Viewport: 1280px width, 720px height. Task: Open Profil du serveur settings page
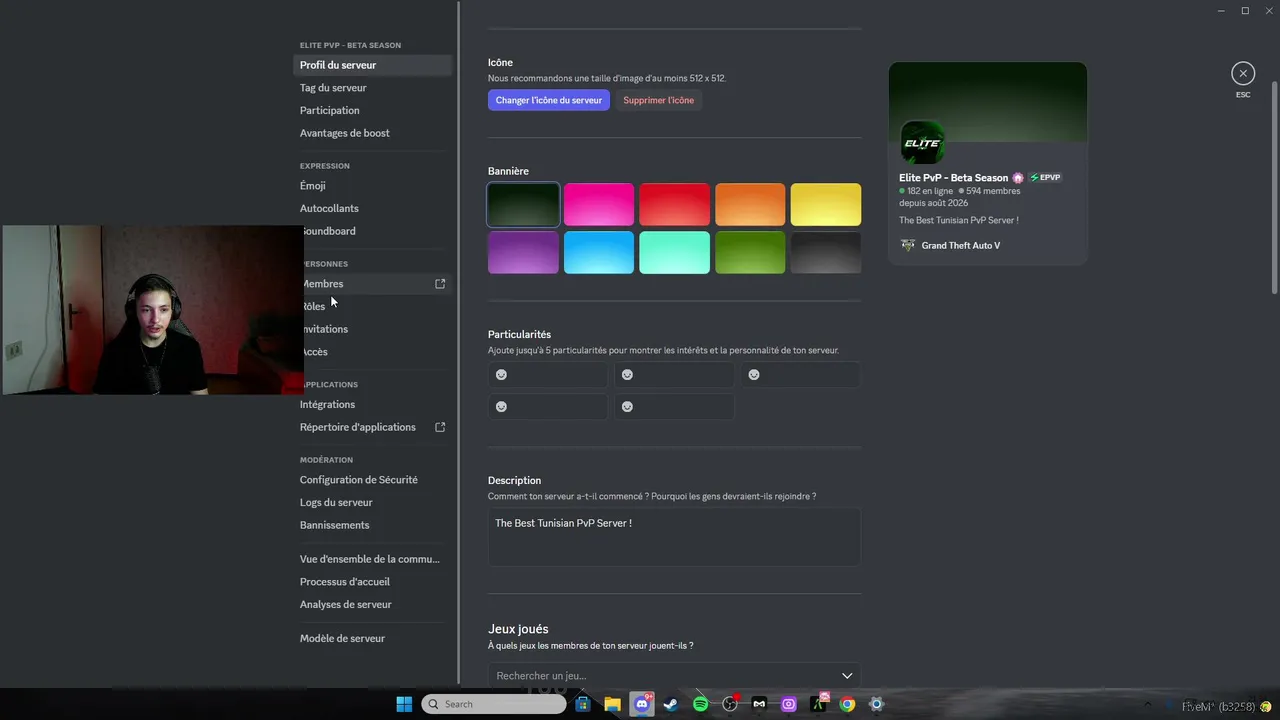(x=372, y=65)
